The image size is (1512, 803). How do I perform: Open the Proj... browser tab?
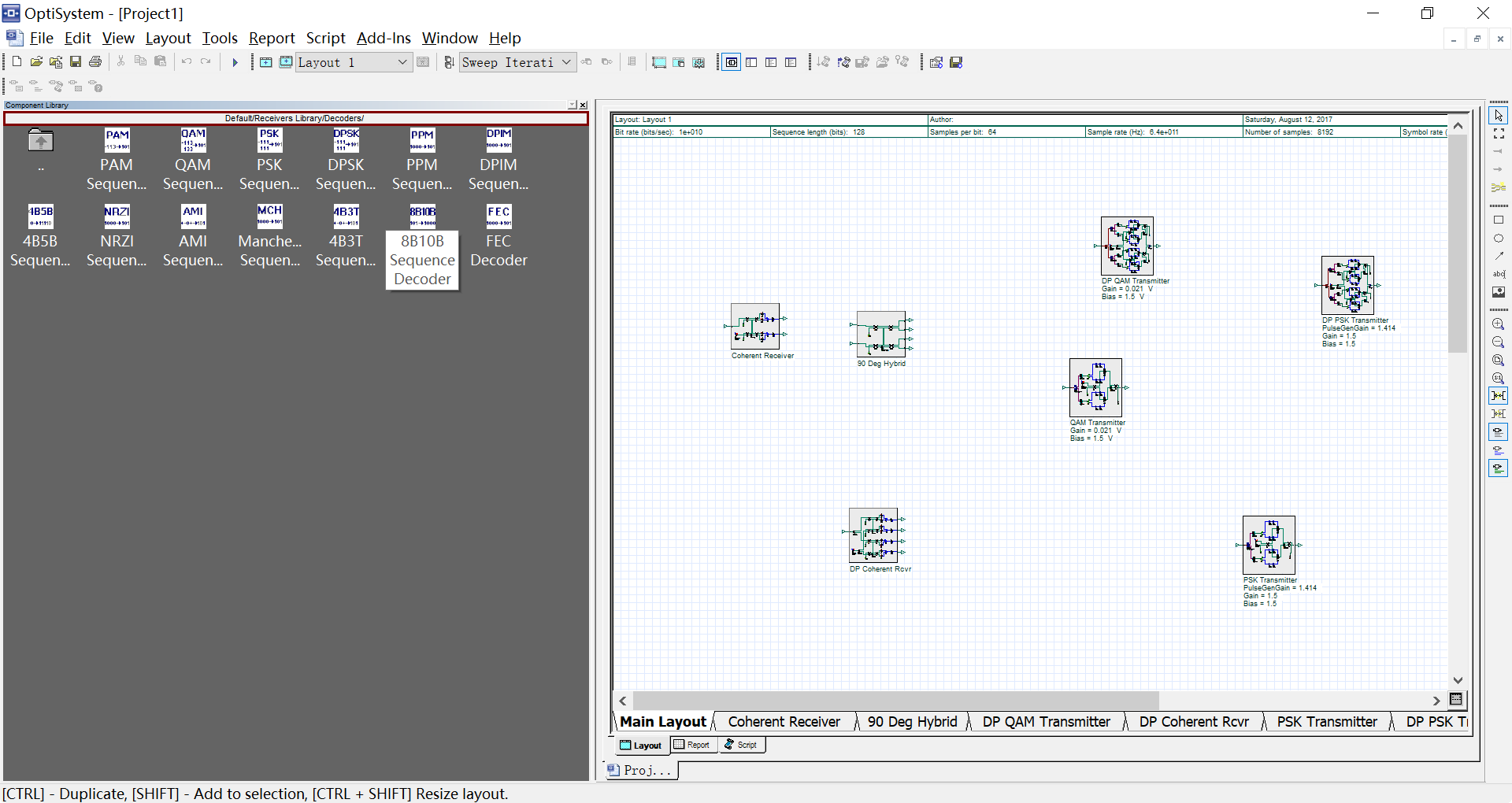(640, 770)
